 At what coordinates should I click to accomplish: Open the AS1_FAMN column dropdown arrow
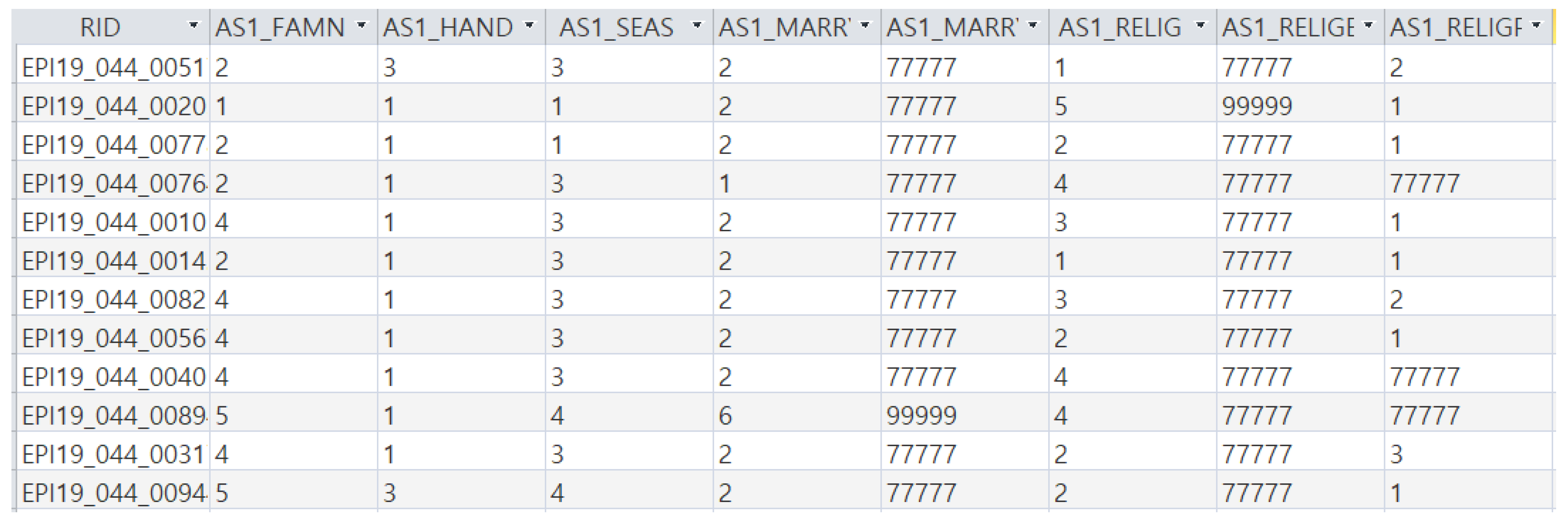tap(362, 26)
